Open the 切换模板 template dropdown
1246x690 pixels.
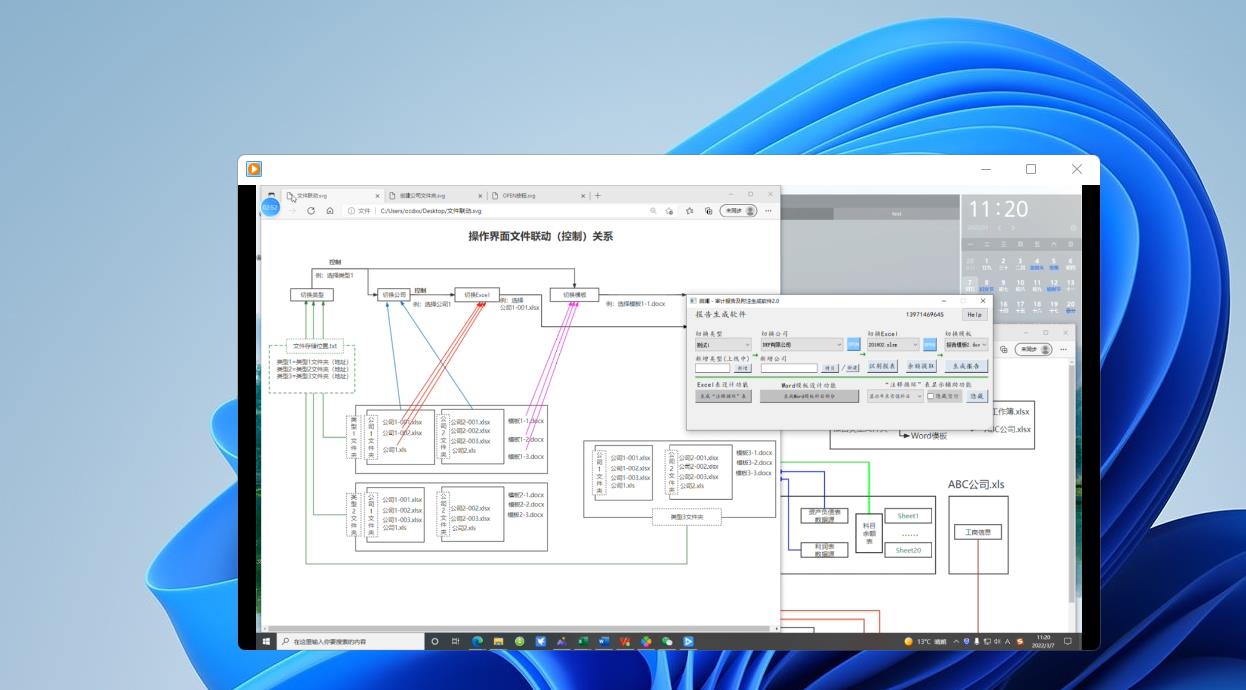(x=966, y=345)
